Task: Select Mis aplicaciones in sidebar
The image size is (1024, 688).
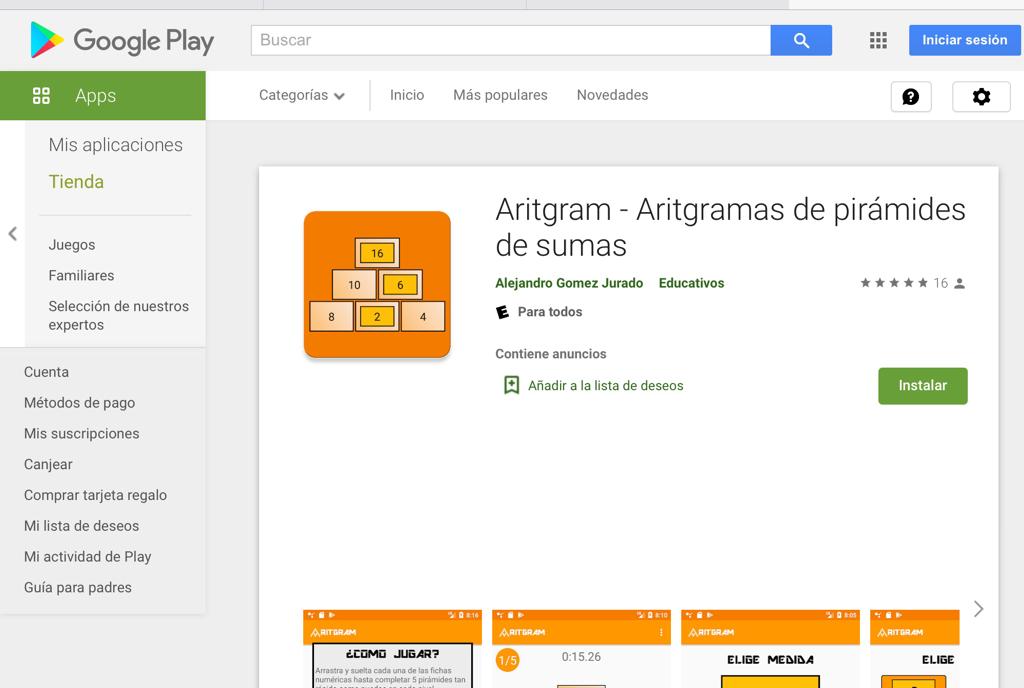Action: 116,145
